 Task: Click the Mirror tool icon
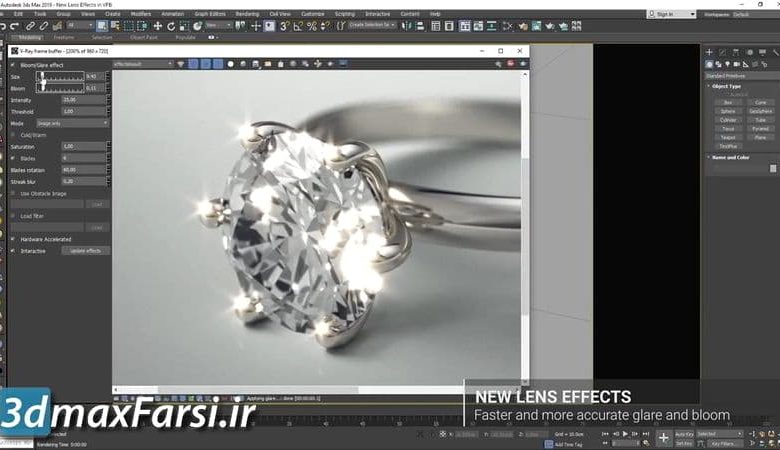(x=406, y=26)
